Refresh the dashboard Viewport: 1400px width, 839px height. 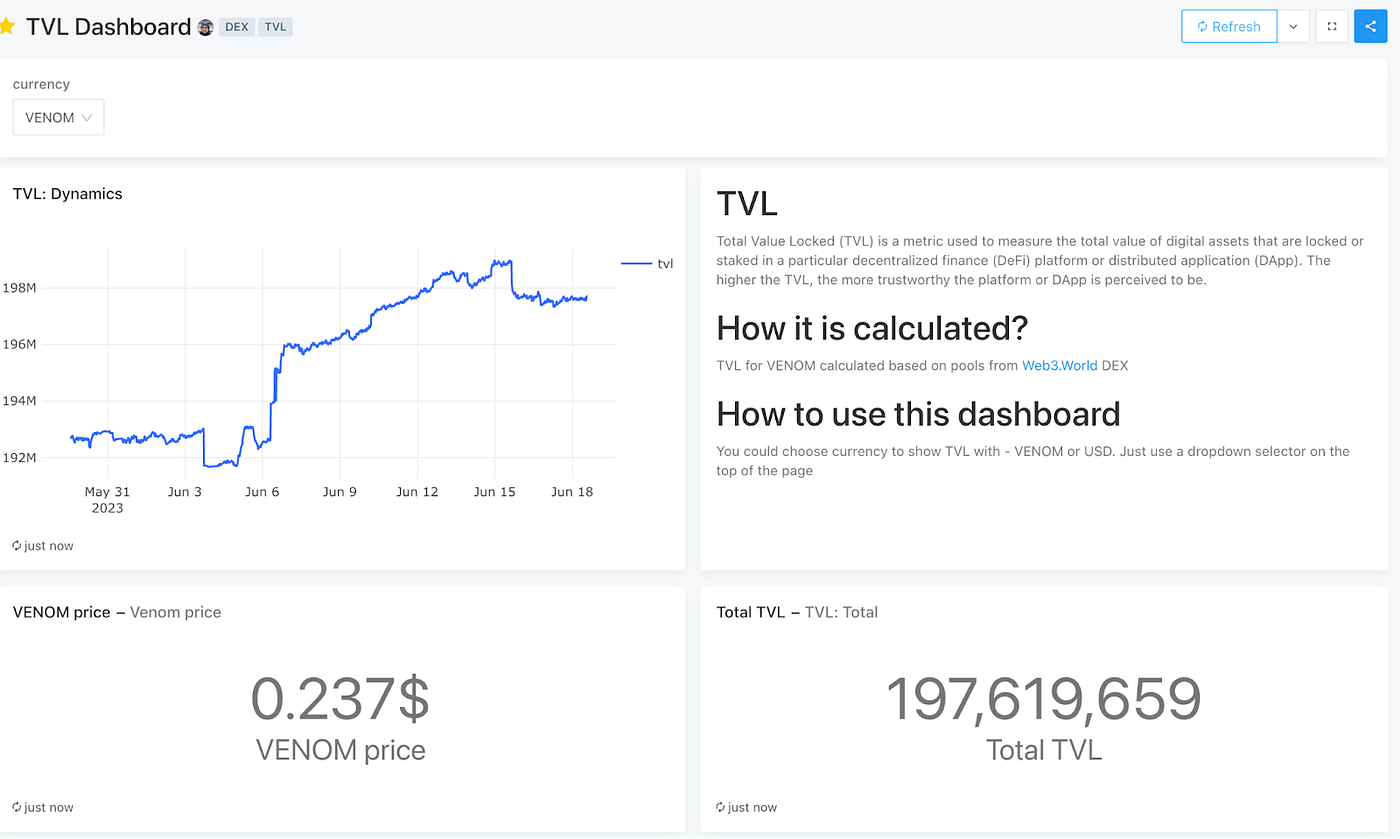1229,27
